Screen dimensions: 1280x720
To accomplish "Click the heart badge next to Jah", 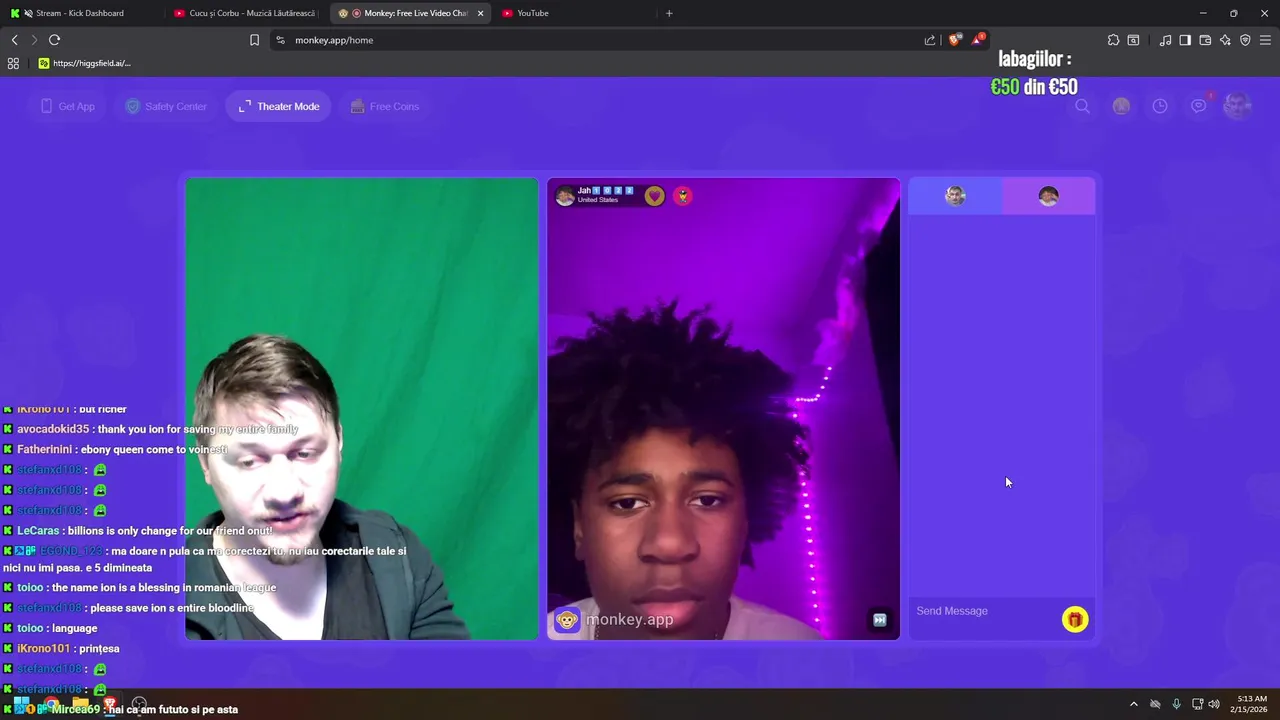I will 654,196.
